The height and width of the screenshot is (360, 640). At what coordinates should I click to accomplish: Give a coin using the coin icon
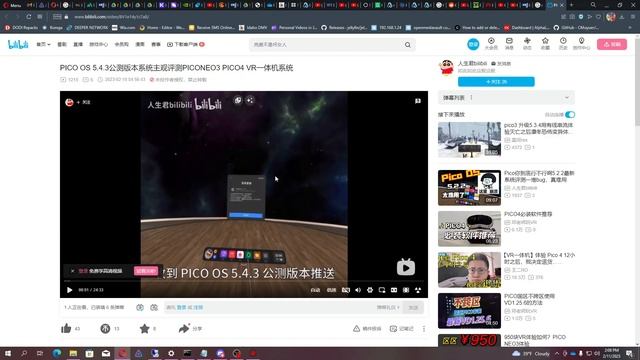(x=105, y=328)
